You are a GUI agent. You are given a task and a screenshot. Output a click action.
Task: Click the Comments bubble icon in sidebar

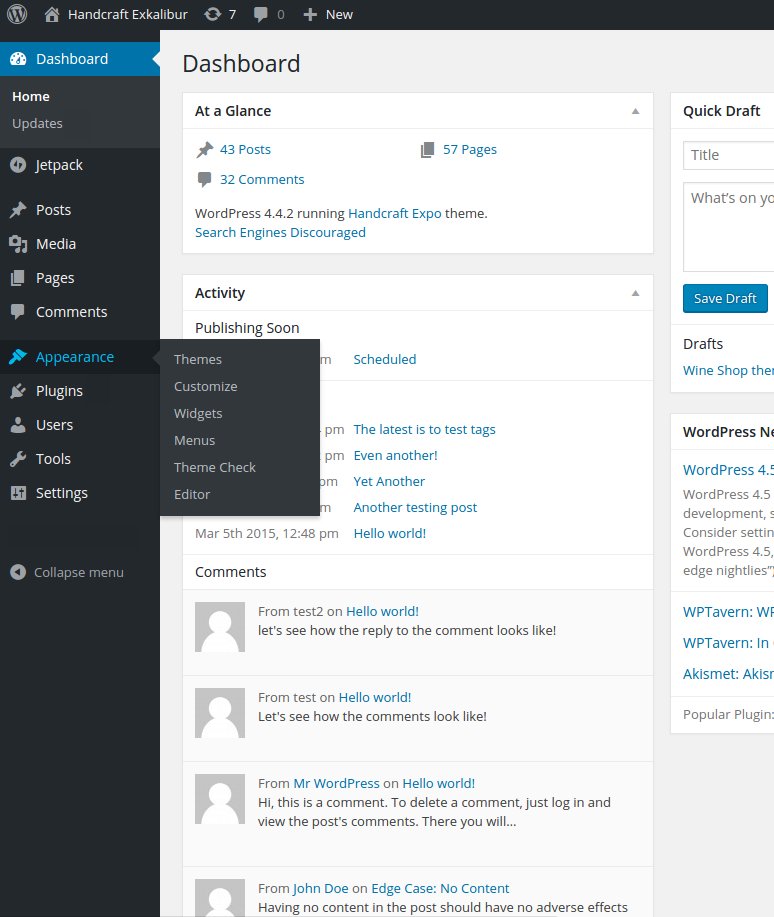tap(18, 312)
